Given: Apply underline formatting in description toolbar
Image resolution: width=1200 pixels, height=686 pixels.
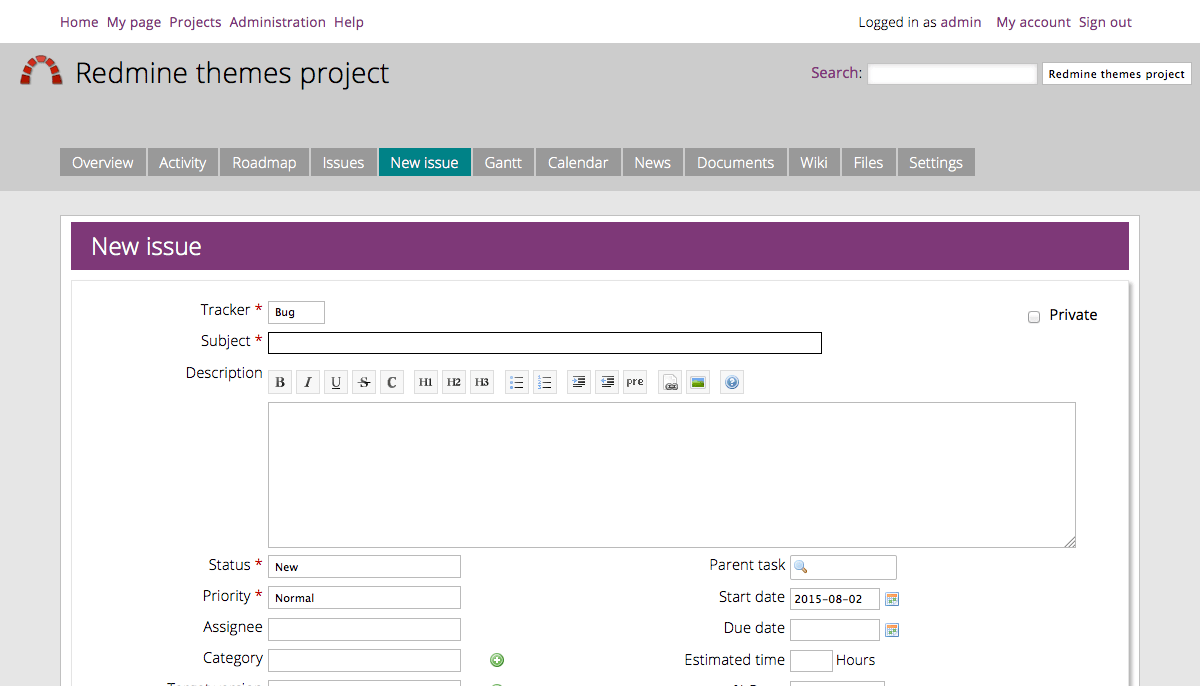Looking at the screenshot, I should [336, 382].
